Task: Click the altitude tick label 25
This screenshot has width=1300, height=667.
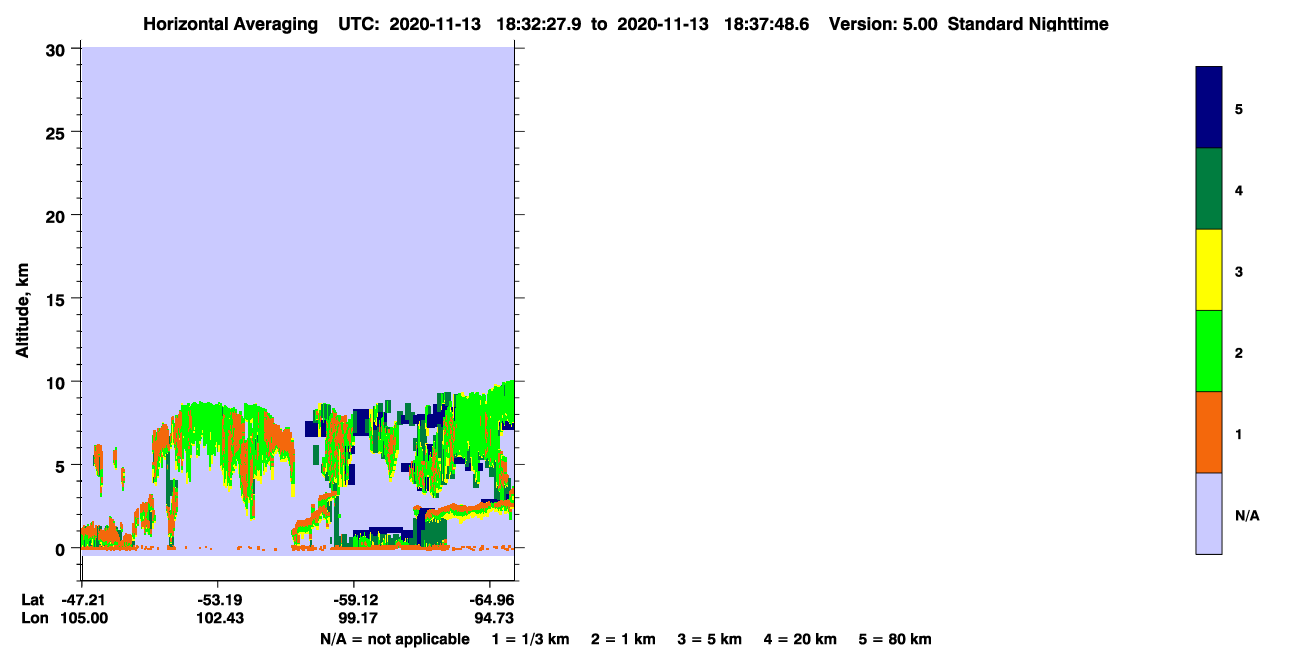Action: (57, 132)
